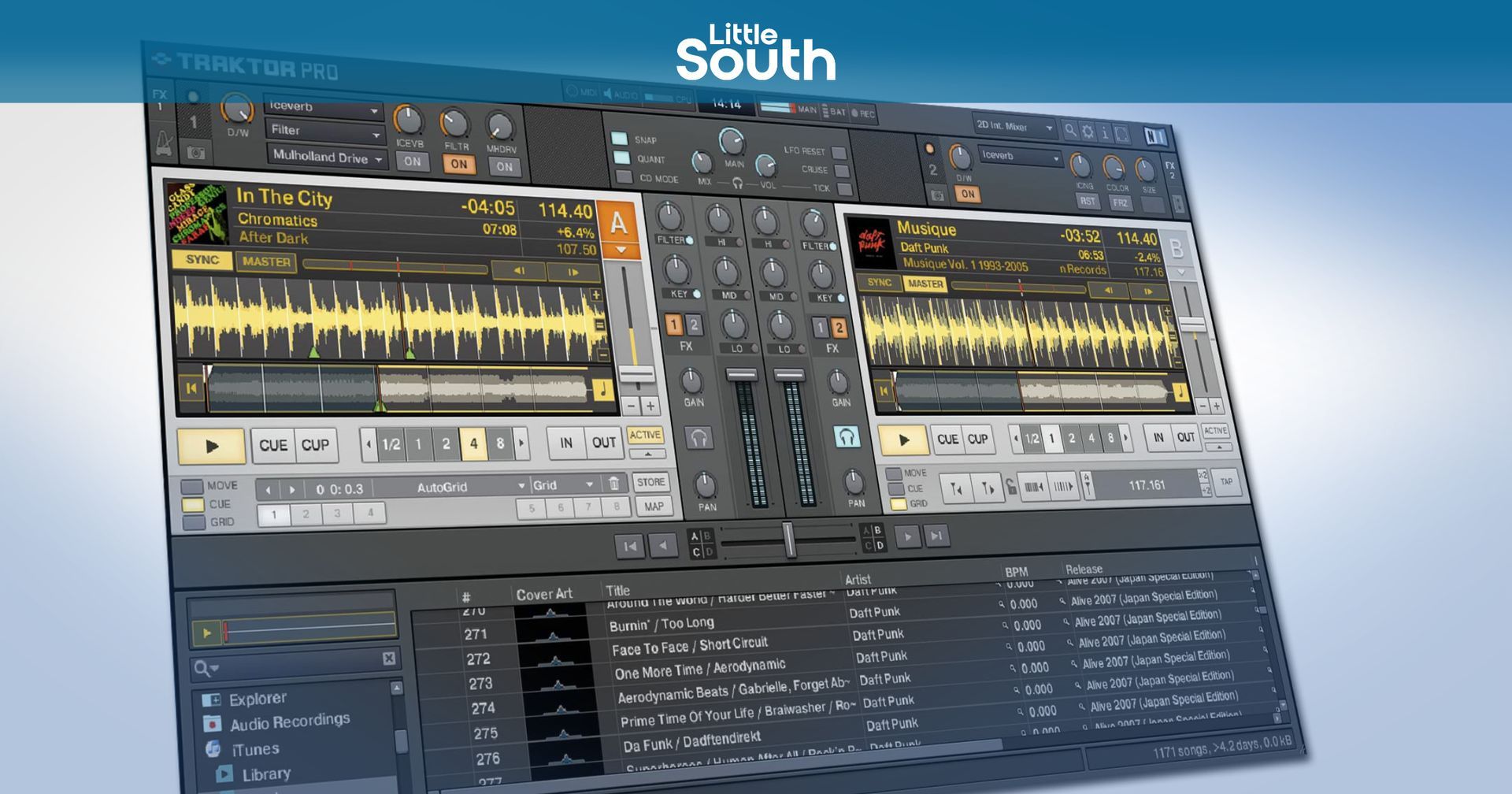This screenshot has width=1512, height=794.
Task: Jump to track start on Deck A stripe
Action: click(191, 387)
